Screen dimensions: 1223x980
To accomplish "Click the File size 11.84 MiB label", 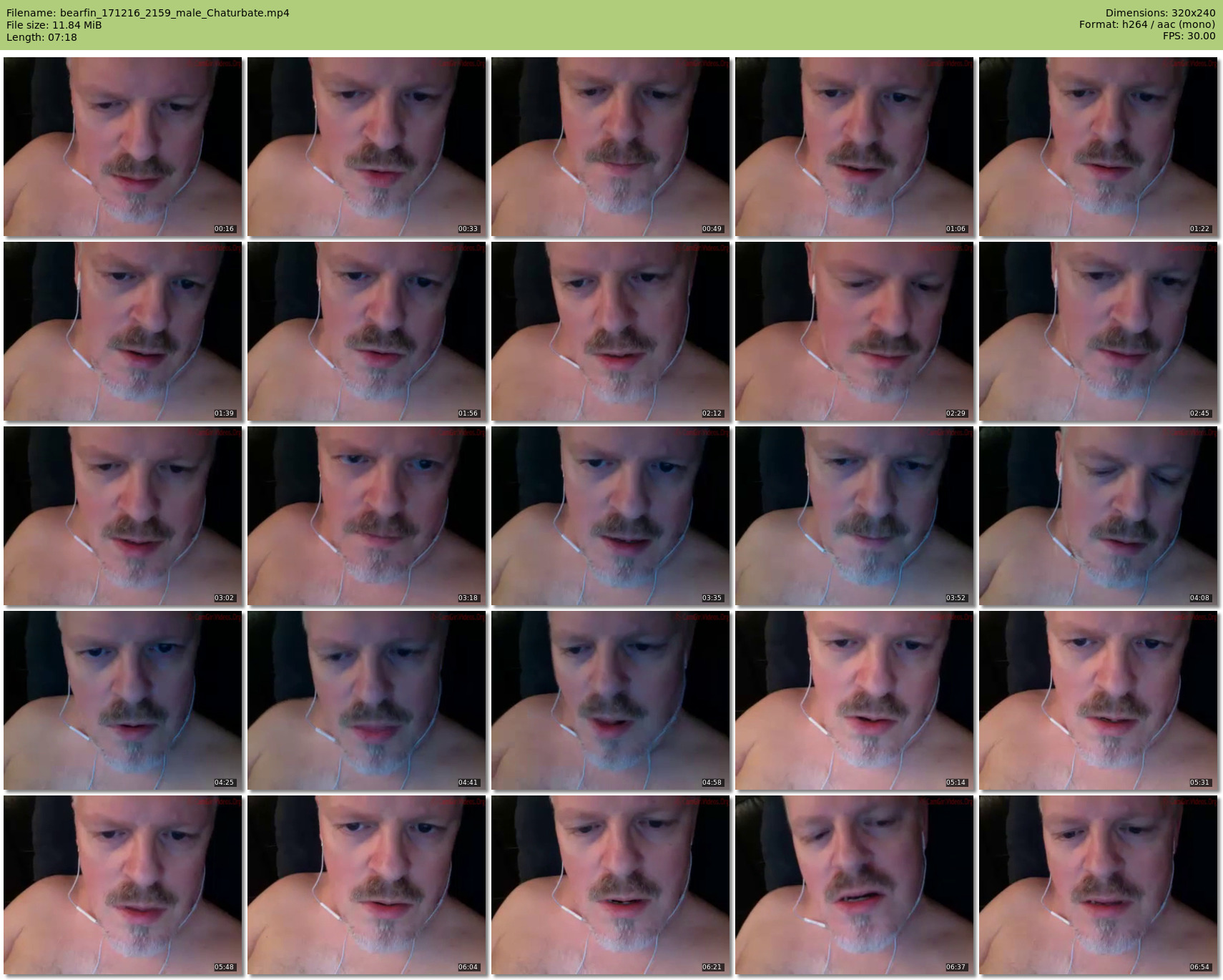I will [54, 25].
